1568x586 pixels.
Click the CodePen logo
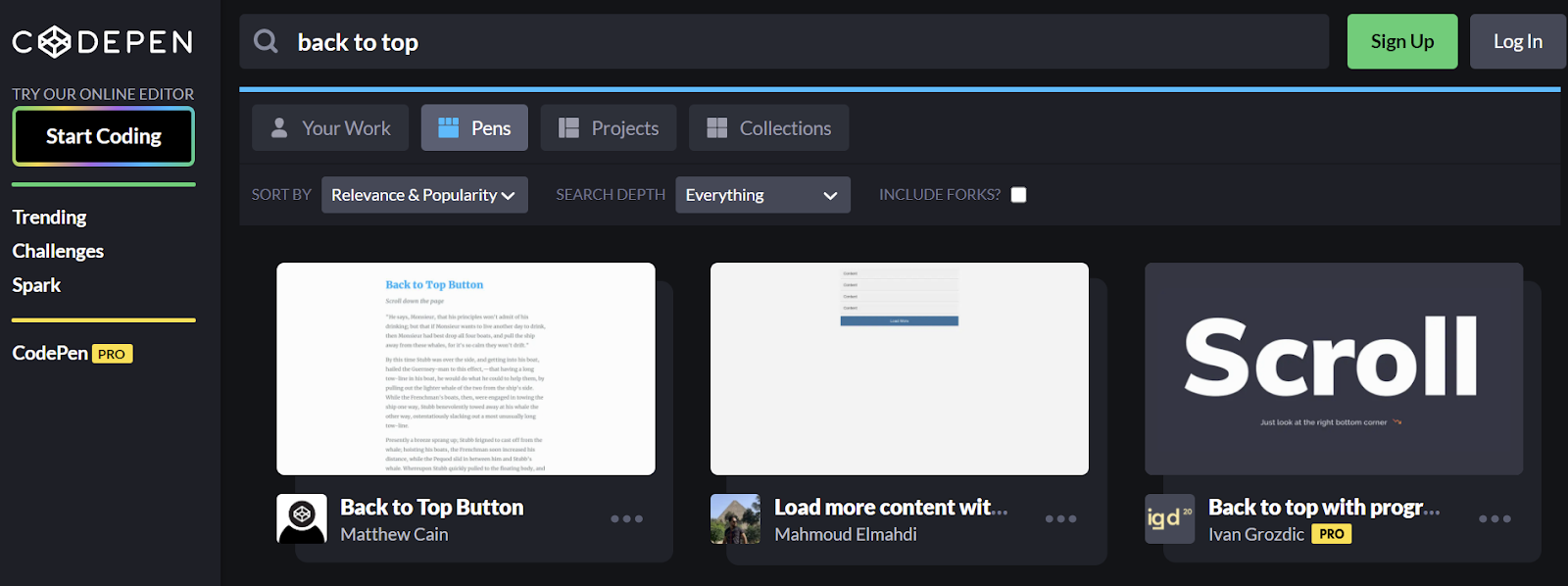click(102, 42)
